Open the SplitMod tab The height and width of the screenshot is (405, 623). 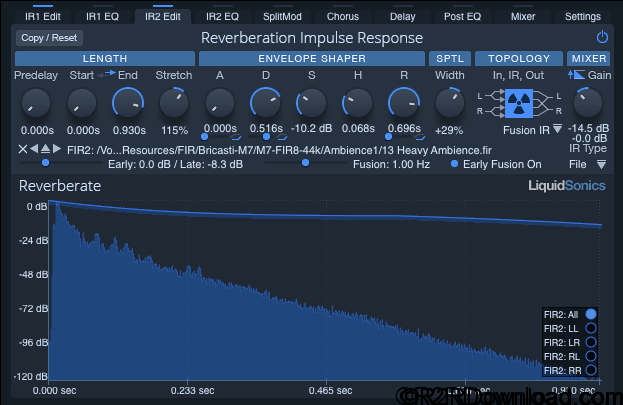pyautogui.click(x=282, y=16)
